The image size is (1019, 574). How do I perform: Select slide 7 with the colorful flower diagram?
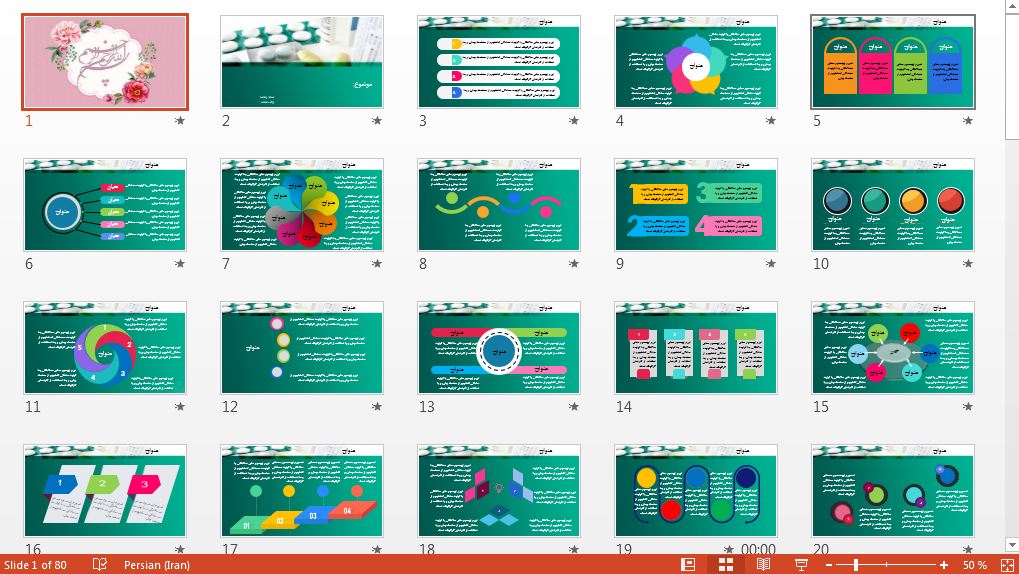tap(302, 205)
